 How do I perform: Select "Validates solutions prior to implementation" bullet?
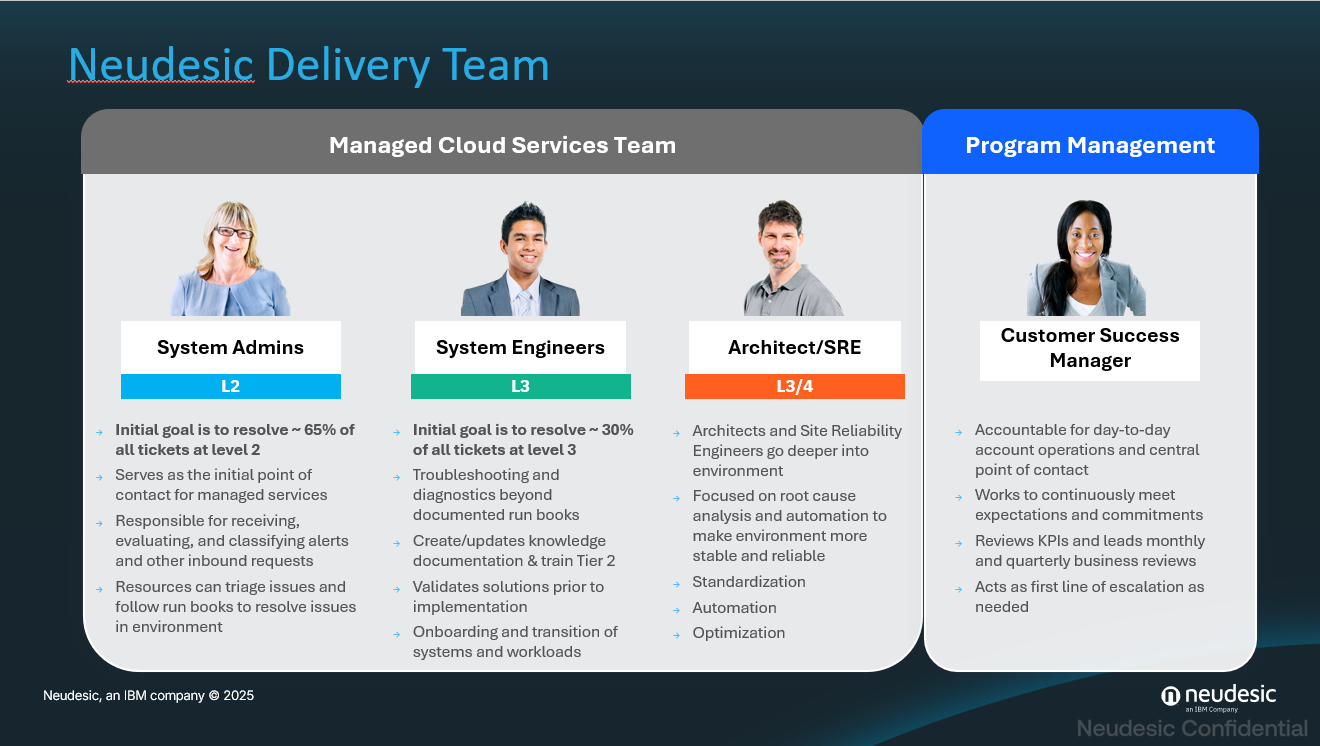point(508,597)
